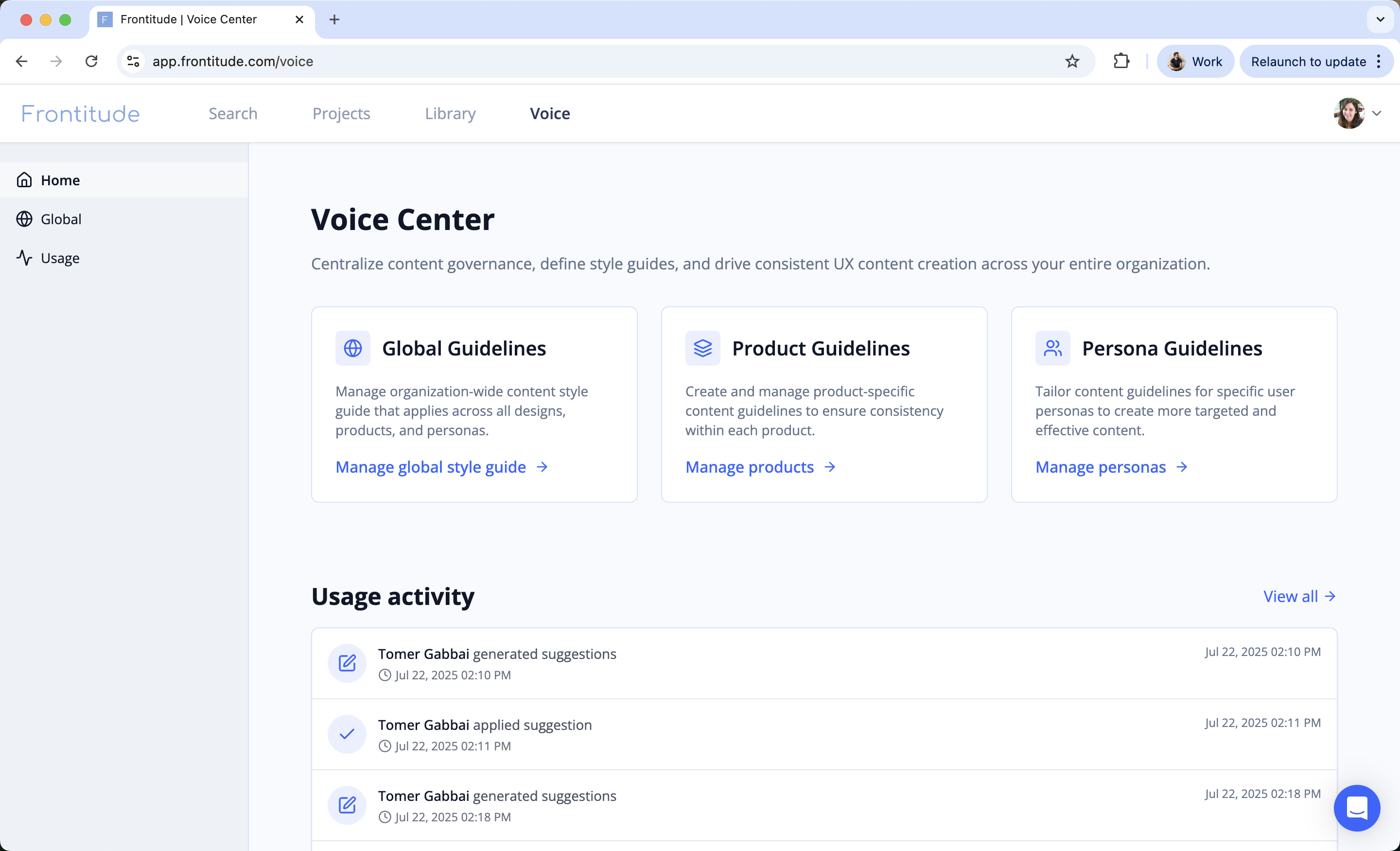The width and height of the screenshot is (1400, 851).
Task: Click the checkmark icon on applied suggestion row
Action: 347,734
